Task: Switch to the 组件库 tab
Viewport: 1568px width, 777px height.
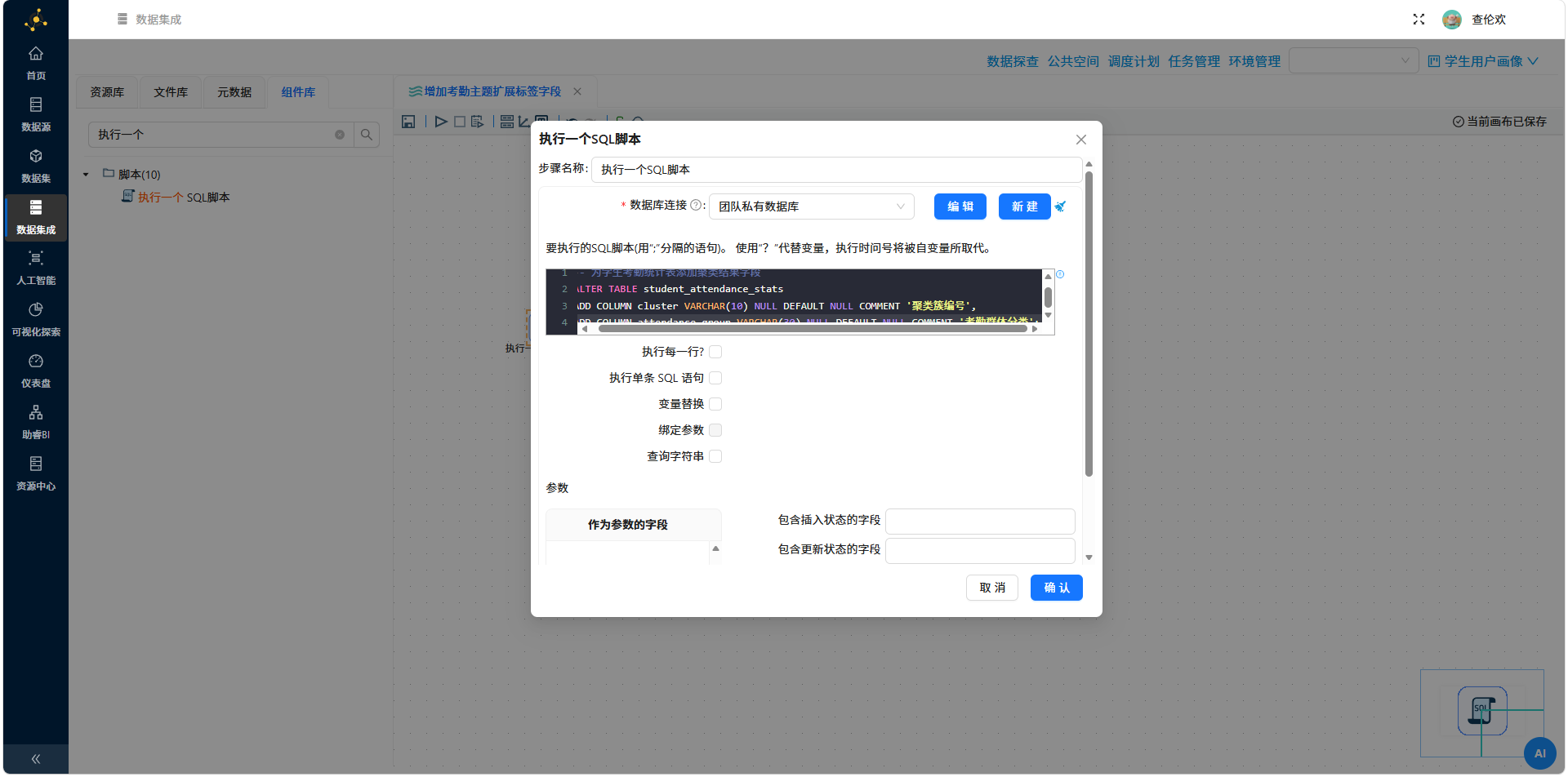Action: tap(298, 92)
